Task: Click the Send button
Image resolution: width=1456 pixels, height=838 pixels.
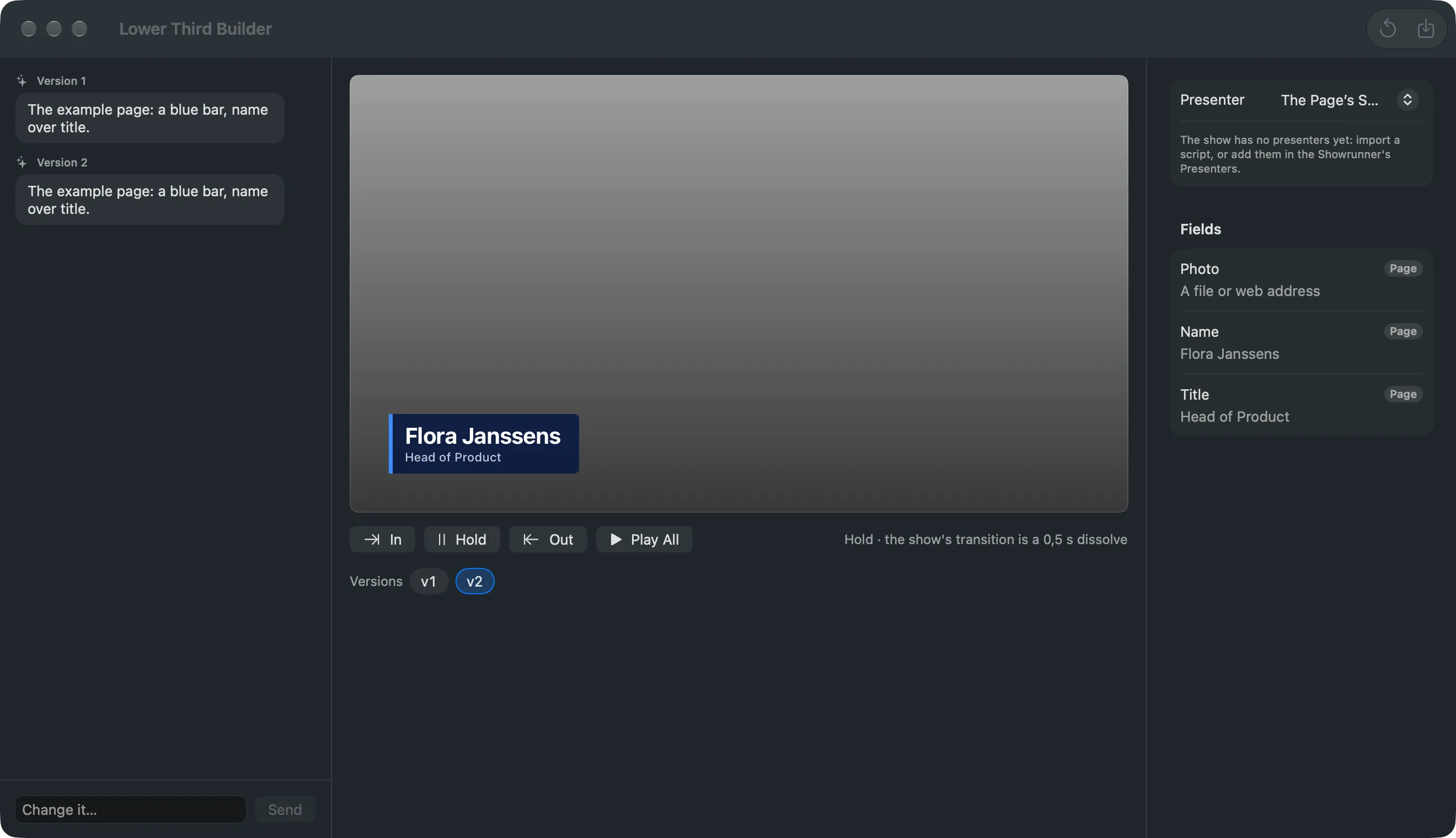Action: tap(285, 809)
